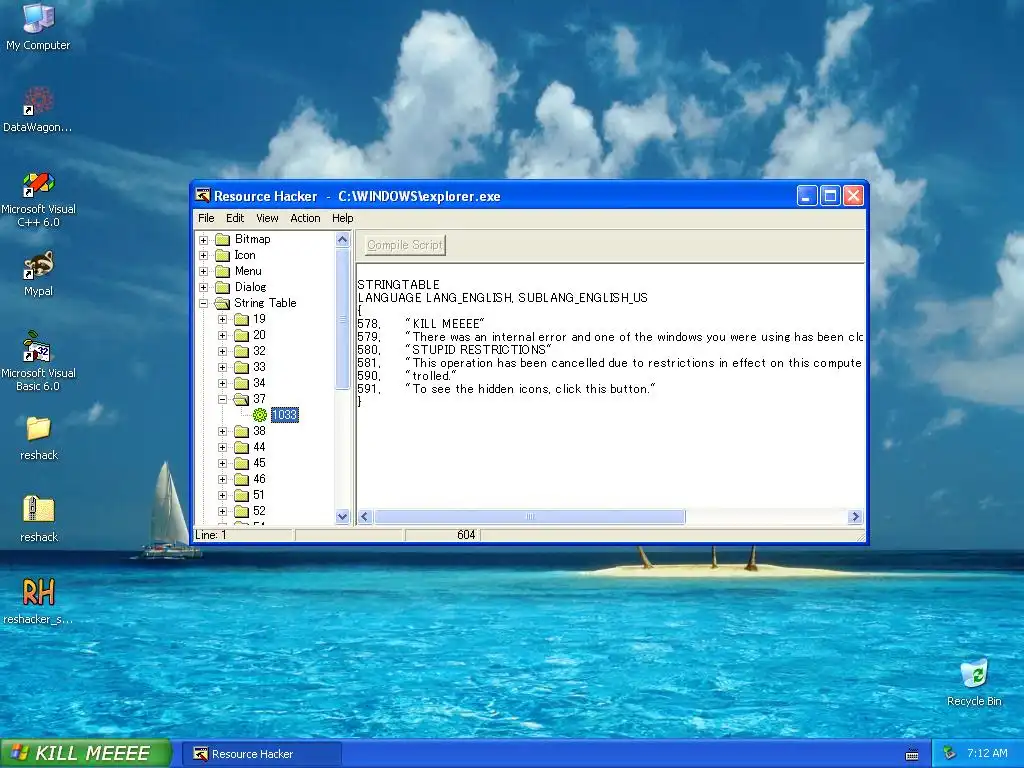Open the View menu
1024x768 pixels.
coord(267,218)
